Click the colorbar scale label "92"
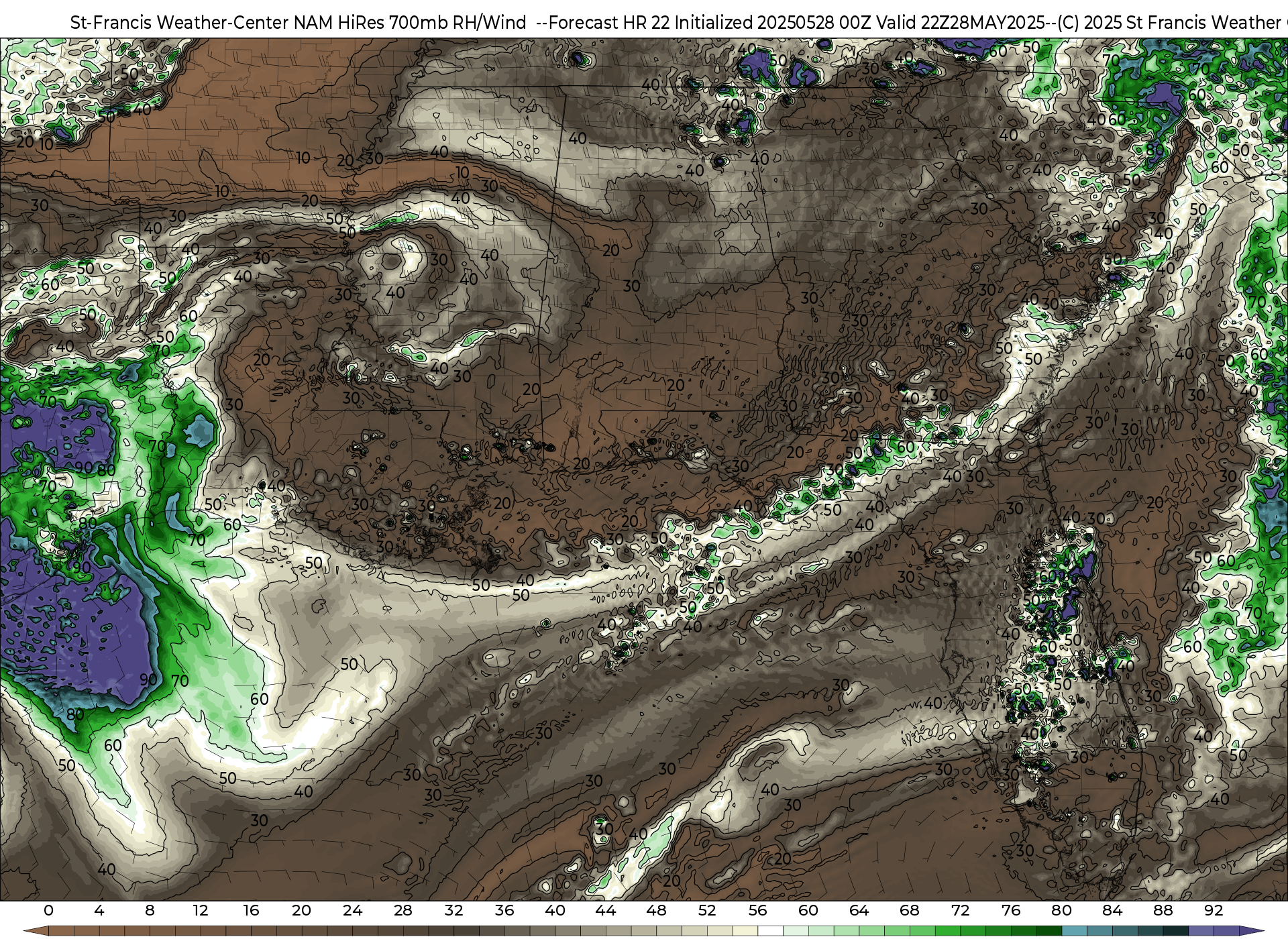Viewport: 1288px width, 939px height. click(1214, 910)
